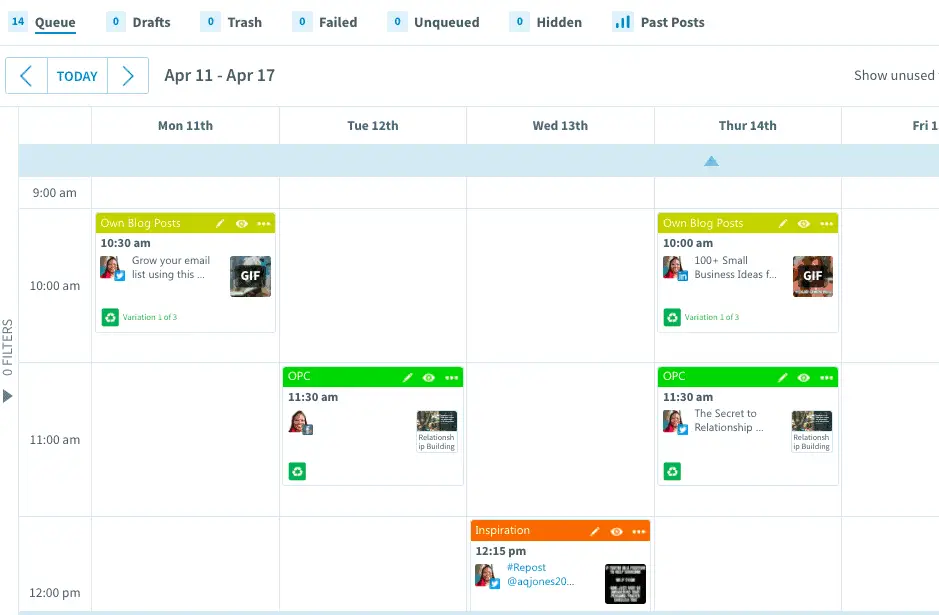Click 100+ Small Business Ideas post text
The image size is (939, 615).
[x=735, y=268]
